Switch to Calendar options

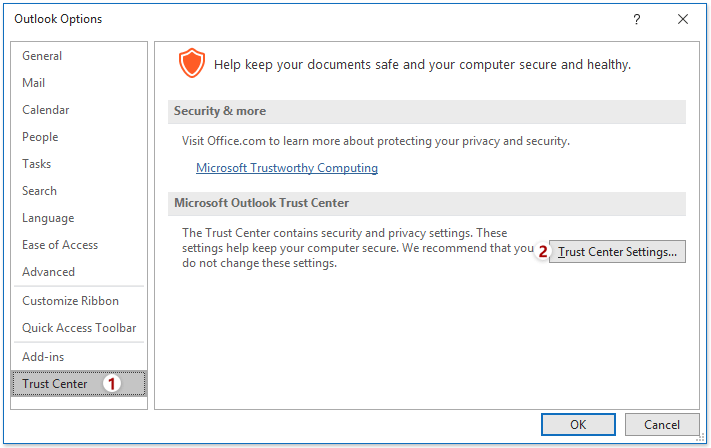[x=46, y=110]
